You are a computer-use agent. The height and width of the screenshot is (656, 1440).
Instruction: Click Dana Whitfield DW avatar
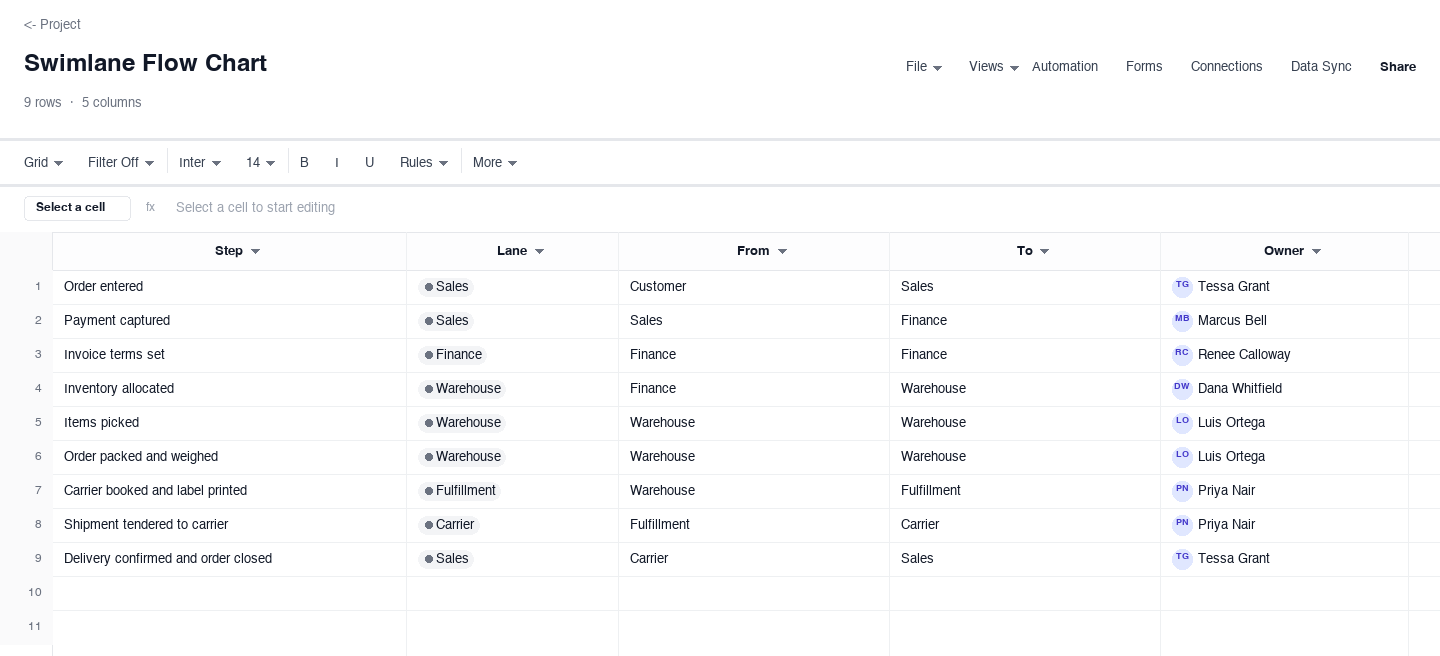(x=1182, y=389)
